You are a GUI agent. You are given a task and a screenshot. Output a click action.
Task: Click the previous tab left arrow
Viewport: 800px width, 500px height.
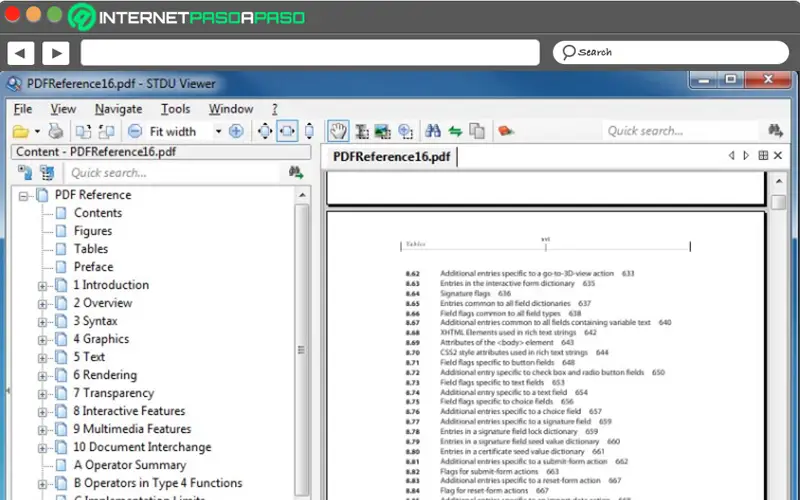[731, 155]
